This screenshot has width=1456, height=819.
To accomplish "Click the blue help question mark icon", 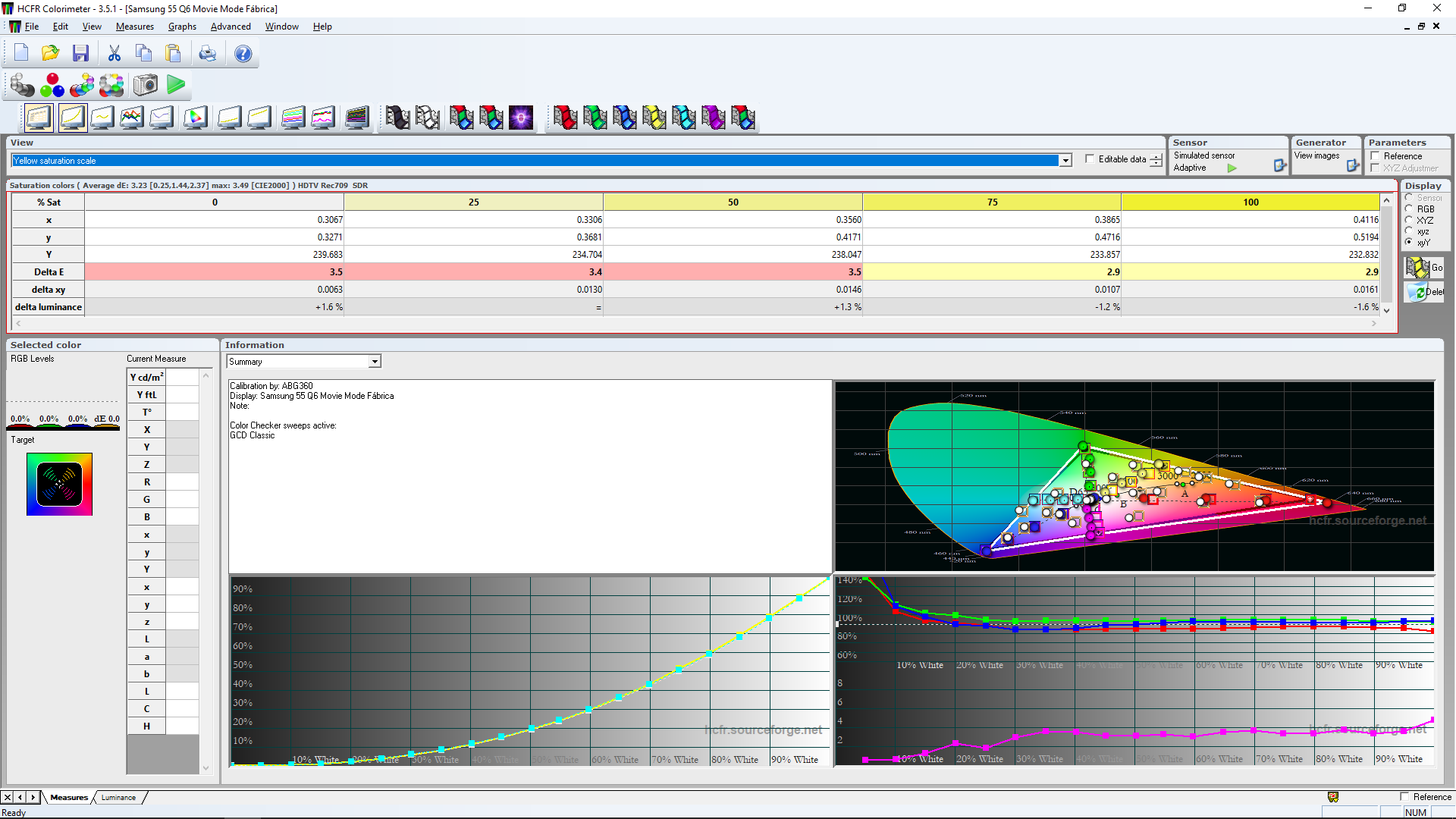I will (243, 53).
